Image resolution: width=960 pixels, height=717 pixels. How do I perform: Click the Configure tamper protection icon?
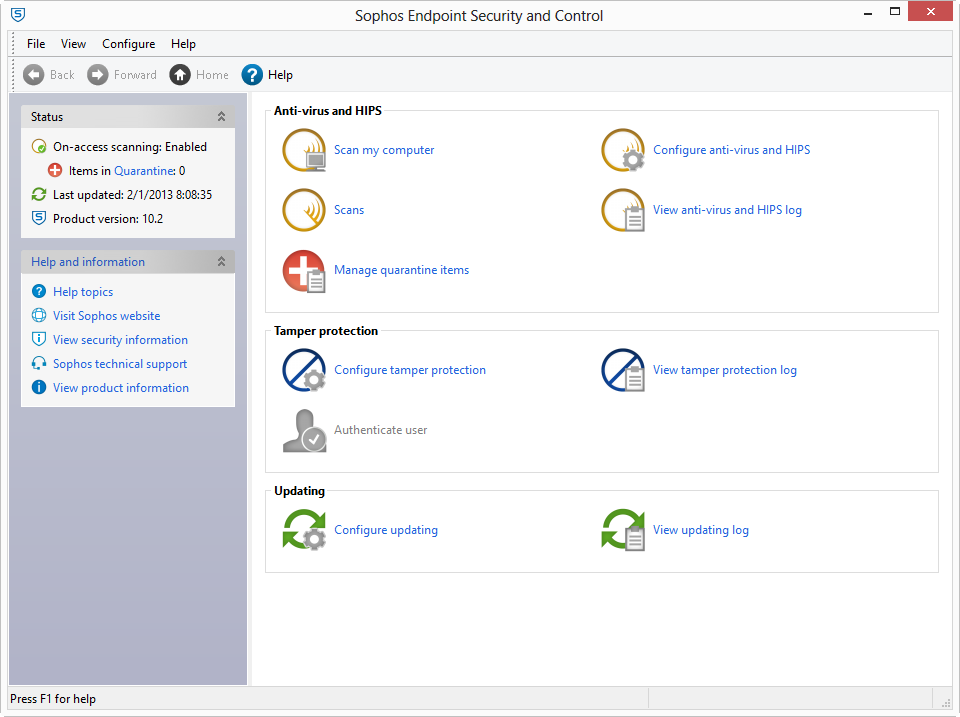(303, 370)
